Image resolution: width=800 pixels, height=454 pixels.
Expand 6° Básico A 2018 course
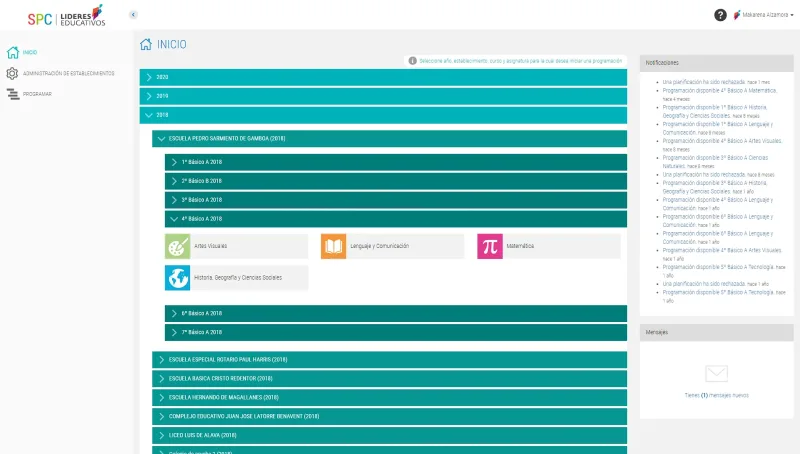point(396,313)
